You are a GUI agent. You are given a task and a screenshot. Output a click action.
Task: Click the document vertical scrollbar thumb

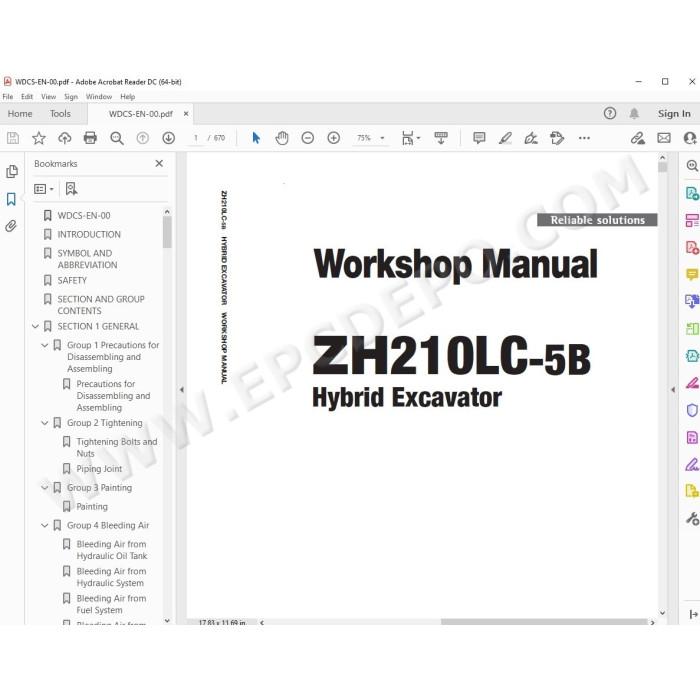click(x=662, y=167)
